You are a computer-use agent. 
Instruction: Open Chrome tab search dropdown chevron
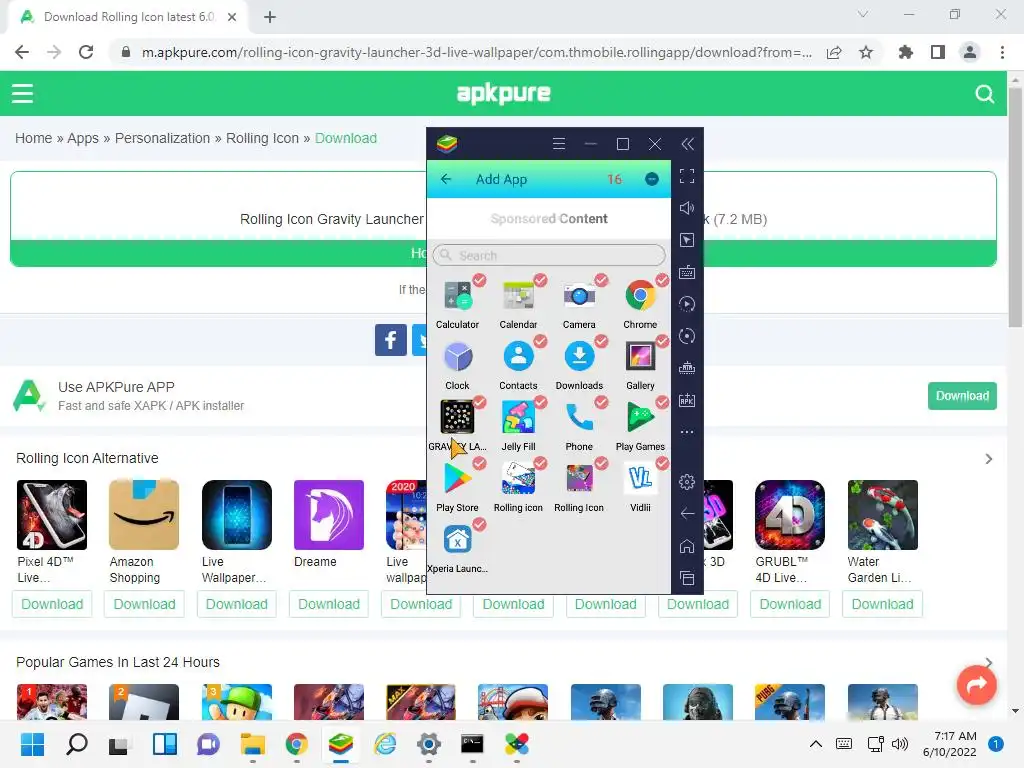[x=863, y=14]
